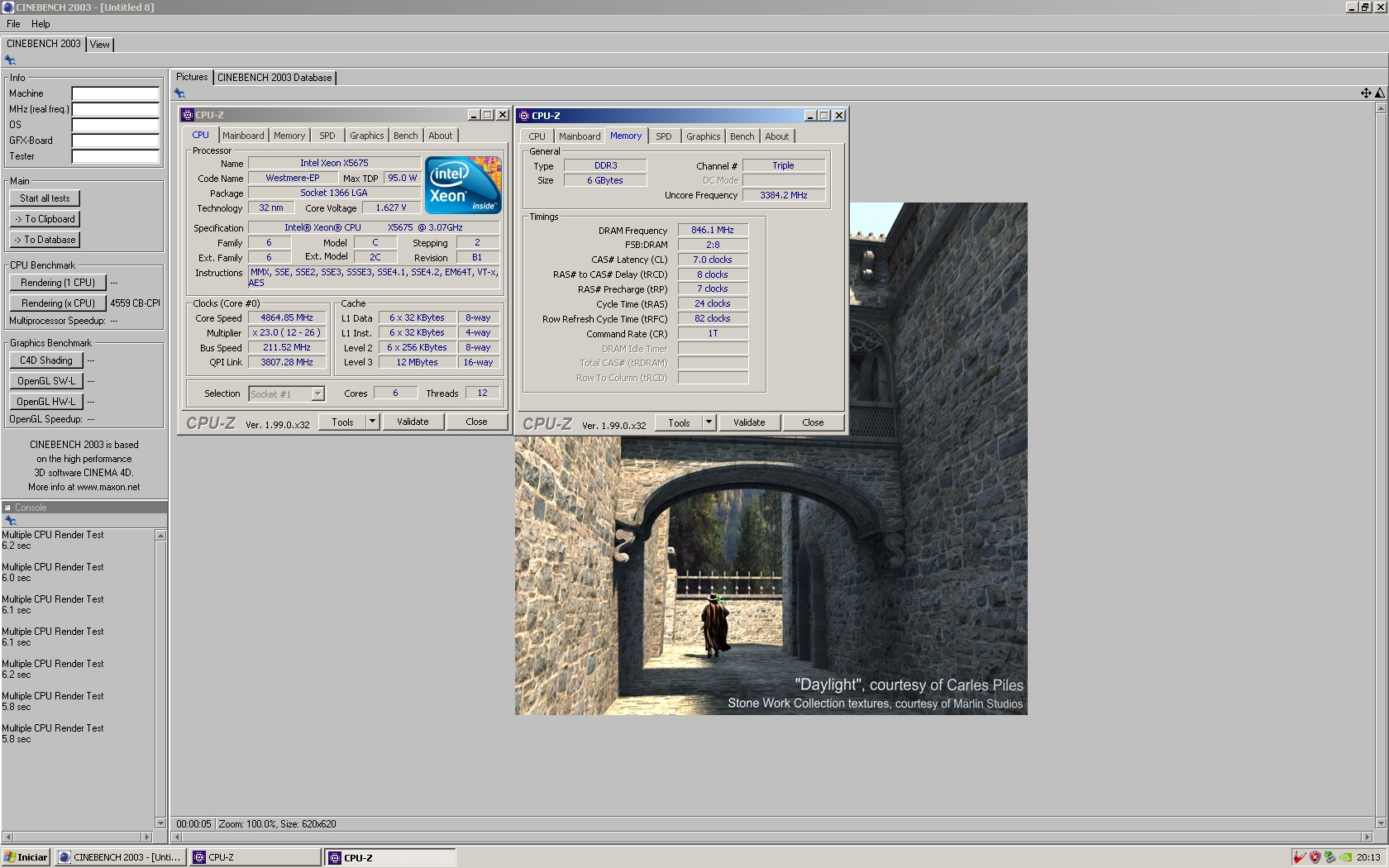Click the pin icon below the CINEBENCH 2003 menu
Screen dimensions: 1389x868
click(x=10, y=60)
